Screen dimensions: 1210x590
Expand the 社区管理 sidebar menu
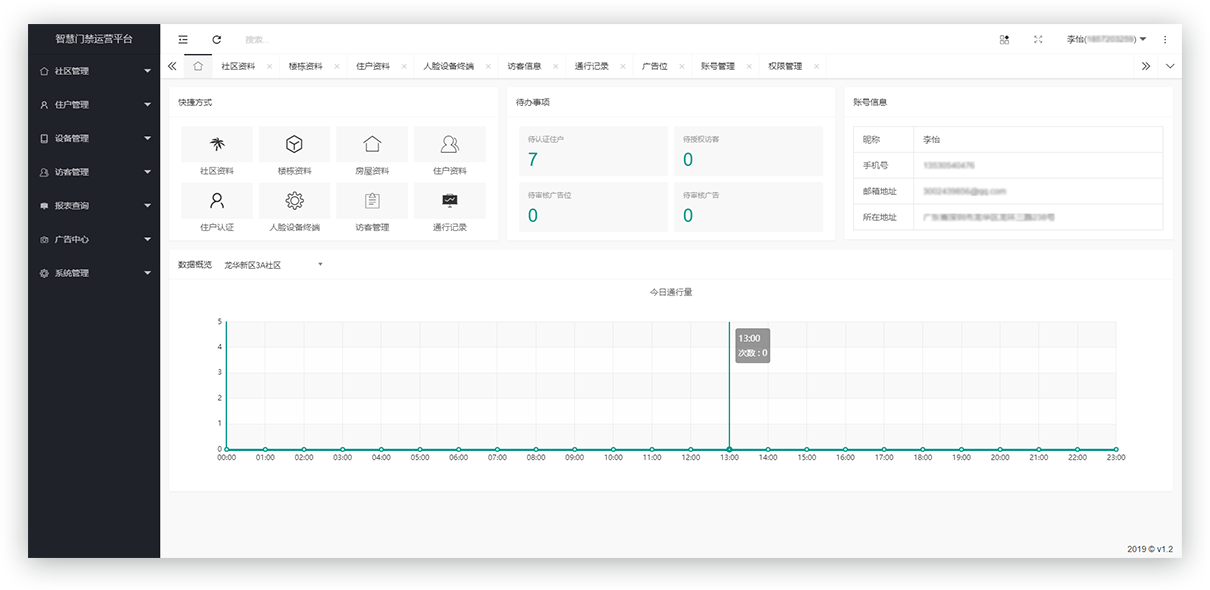pyautogui.click(x=94, y=71)
